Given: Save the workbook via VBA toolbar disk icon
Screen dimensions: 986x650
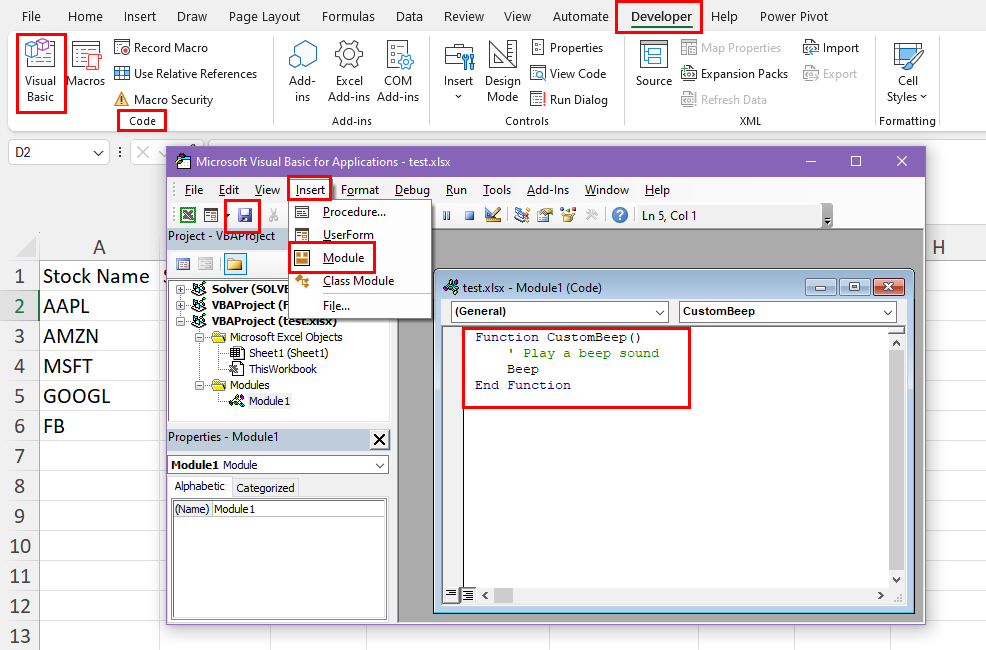Looking at the screenshot, I should (245, 216).
